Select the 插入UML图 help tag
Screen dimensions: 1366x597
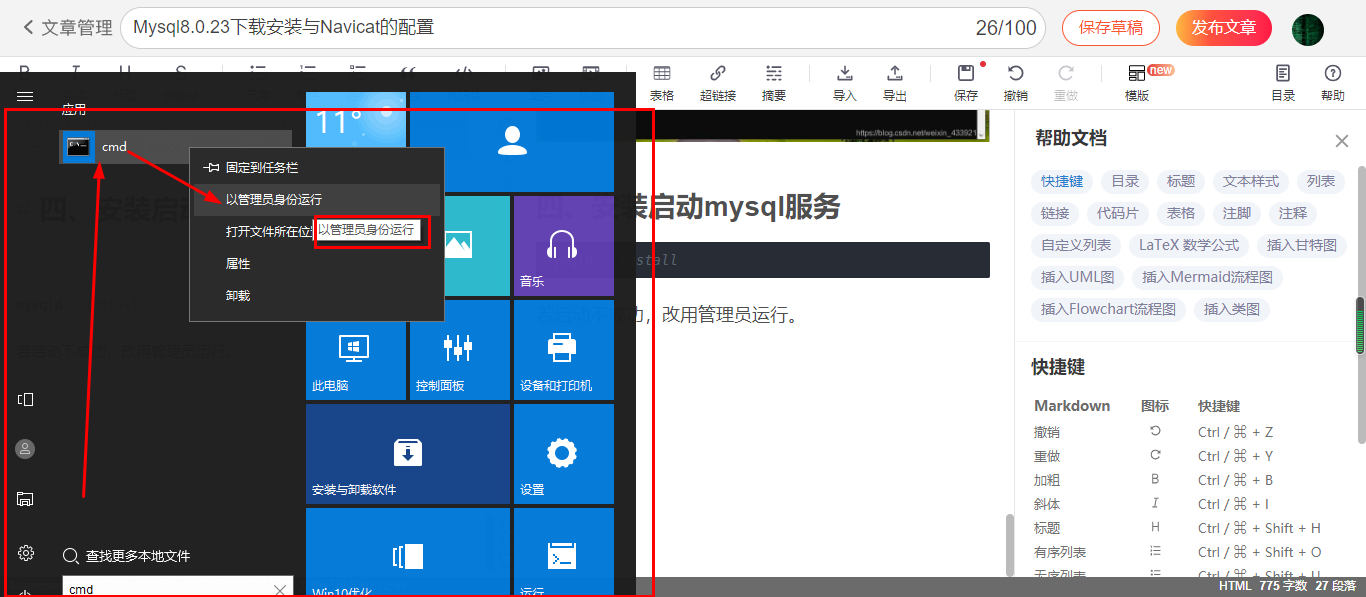(x=1077, y=277)
